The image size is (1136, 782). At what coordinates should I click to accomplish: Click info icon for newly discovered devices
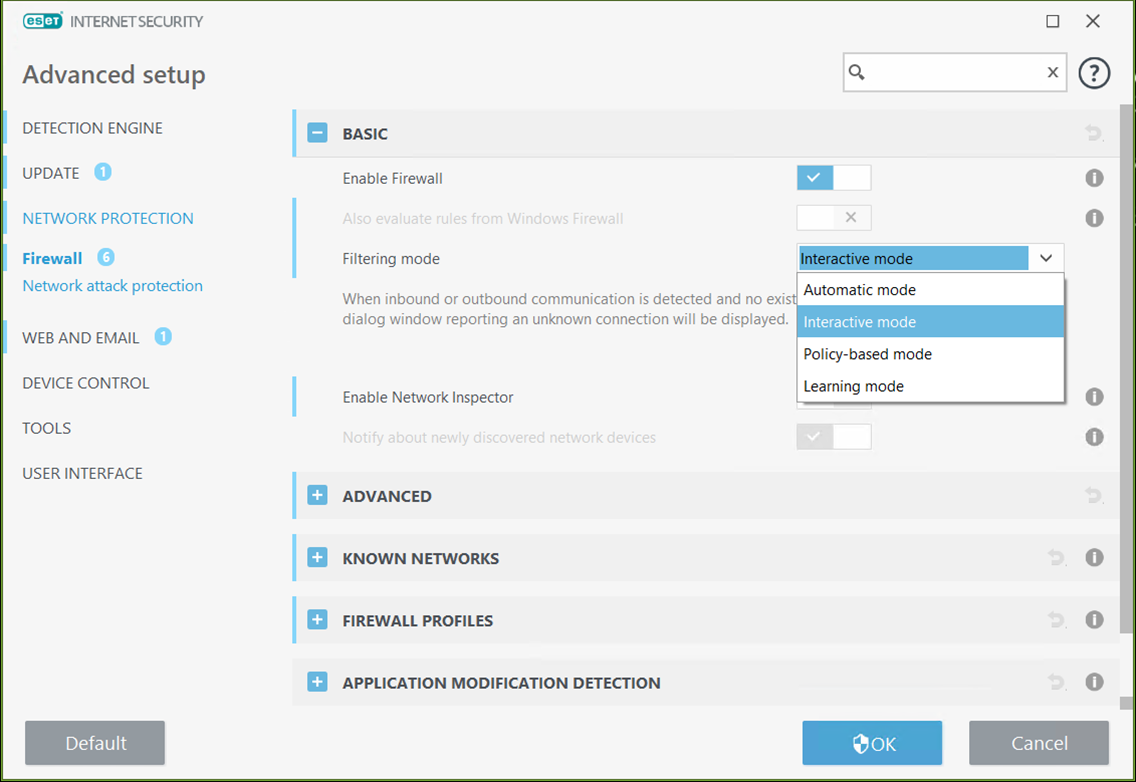pos(1094,437)
